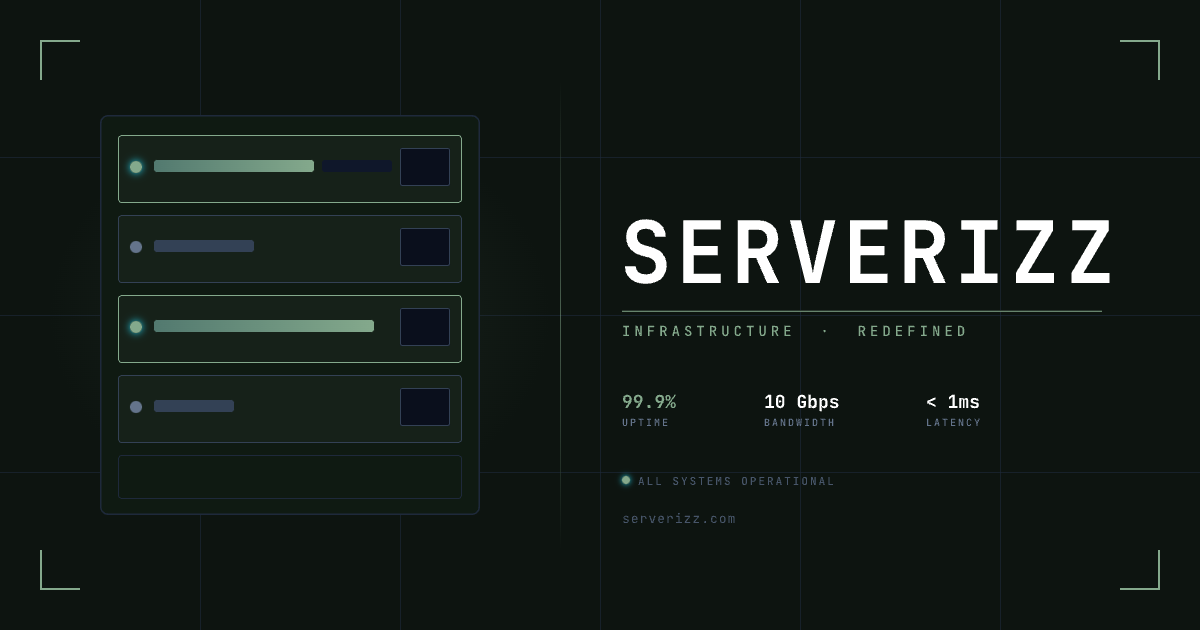Click the green ALL SYSTEMS OPERATIONAL indicator dot
Screen dimensions: 1200x630
626,480
